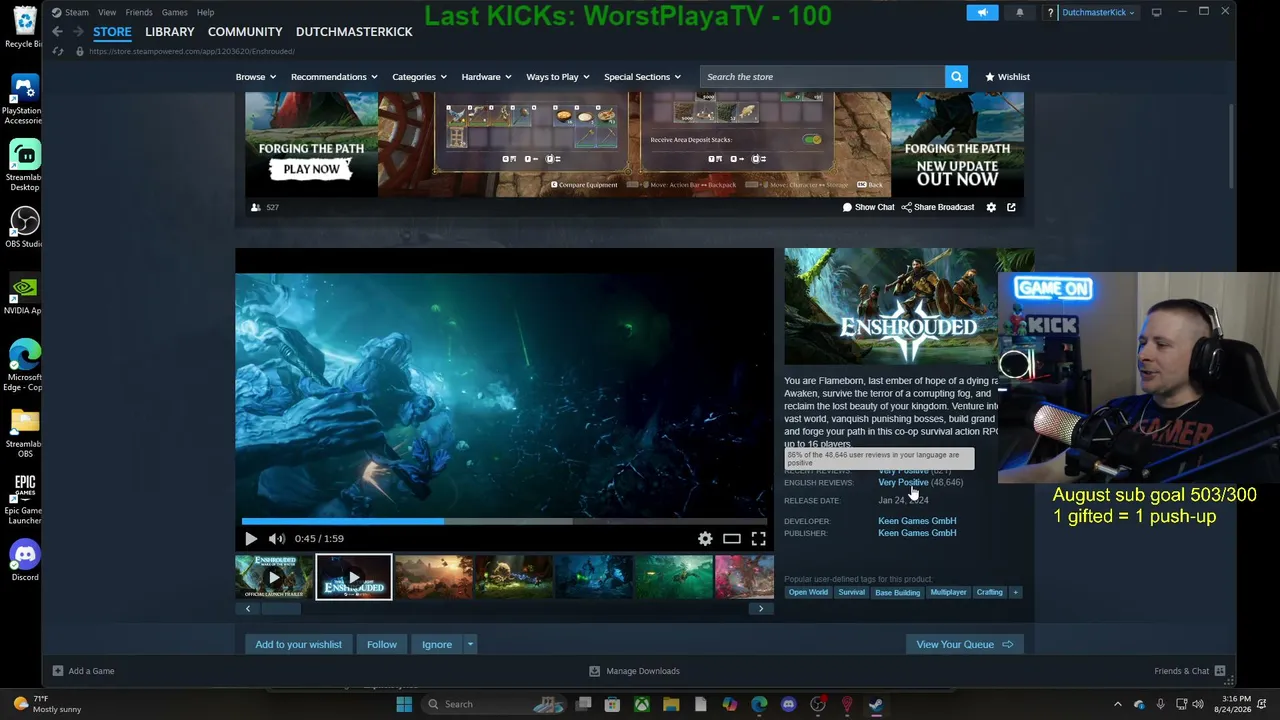Image resolution: width=1280 pixels, height=720 pixels.
Task: Open Discord from the taskbar
Action: click(x=789, y=704)
